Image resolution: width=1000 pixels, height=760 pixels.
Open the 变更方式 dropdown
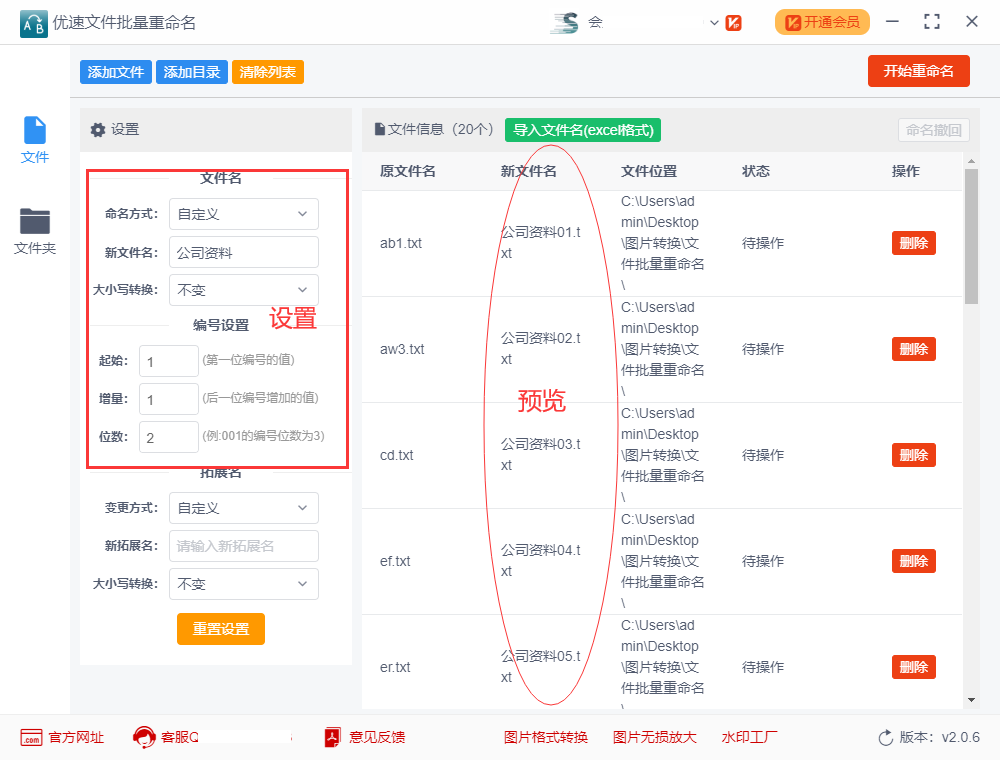(244, 508)
